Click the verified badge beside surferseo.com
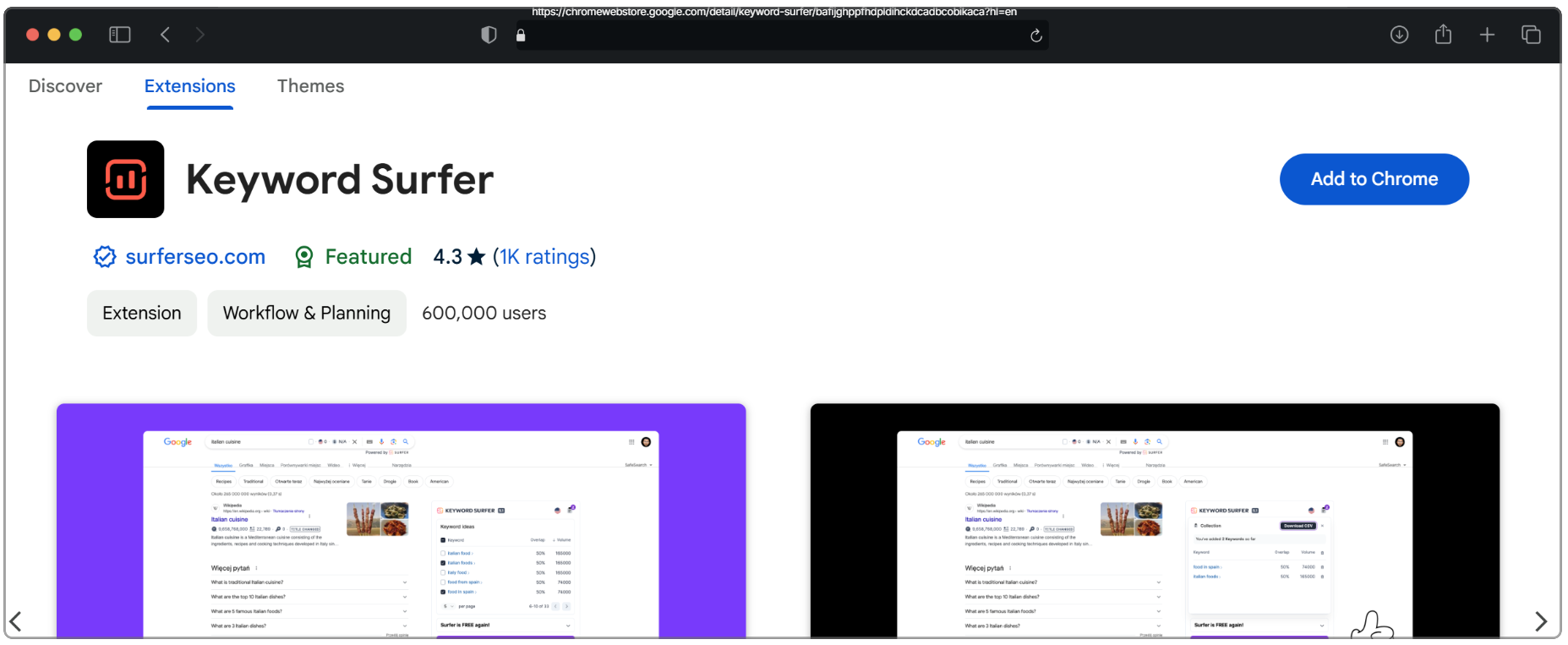Screen dimensions: 1568x645 pos(105,257)
